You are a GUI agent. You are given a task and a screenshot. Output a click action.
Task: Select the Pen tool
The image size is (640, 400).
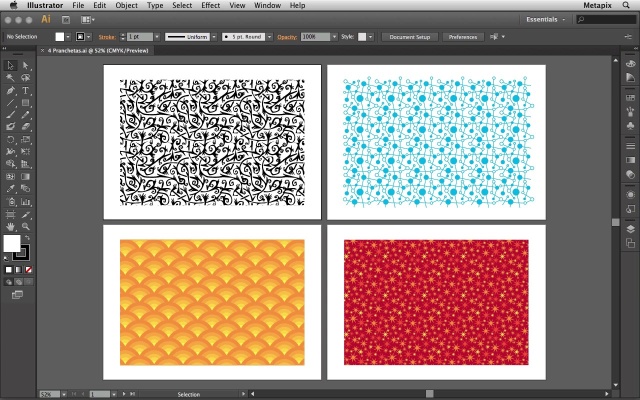10,90
